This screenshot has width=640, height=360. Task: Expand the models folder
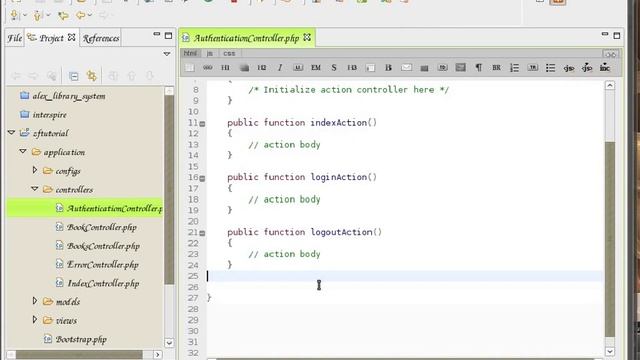point(35,301)
